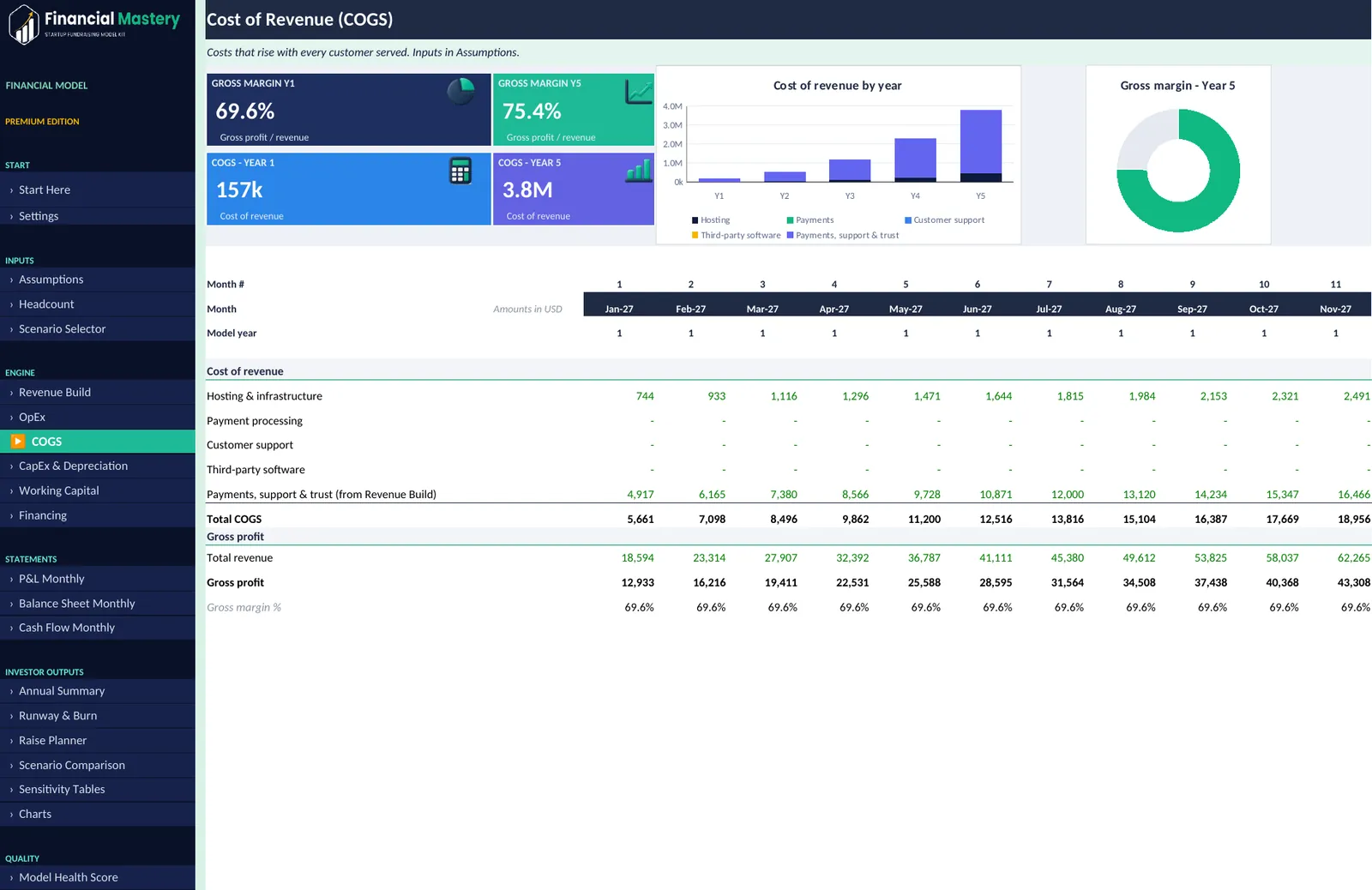The width and height of the screenshot is (1372, 890).
Task: Go to Annual Summary
Action: [x=98, y=691]
